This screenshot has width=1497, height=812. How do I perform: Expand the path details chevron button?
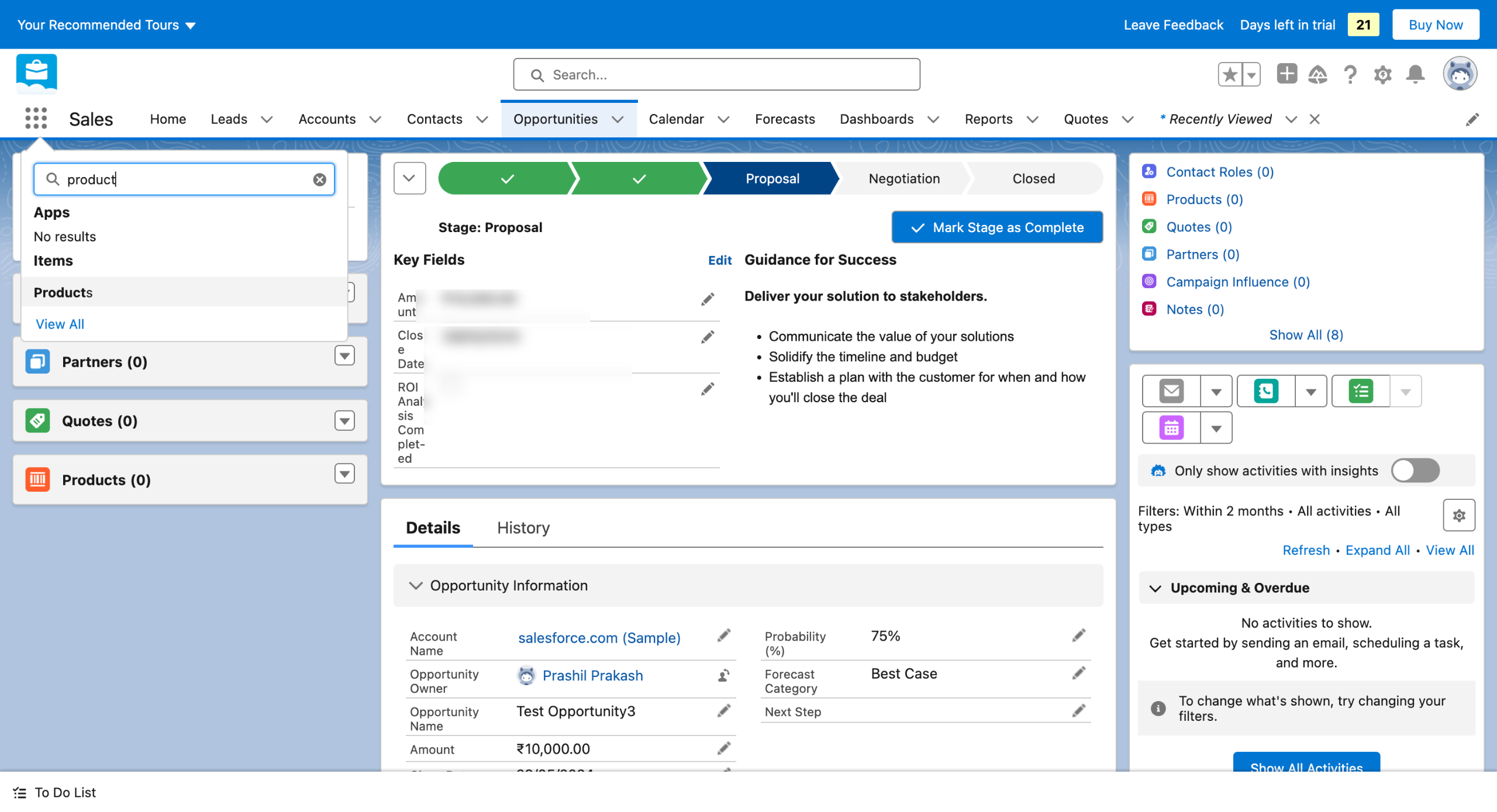(x=409, y=178)
